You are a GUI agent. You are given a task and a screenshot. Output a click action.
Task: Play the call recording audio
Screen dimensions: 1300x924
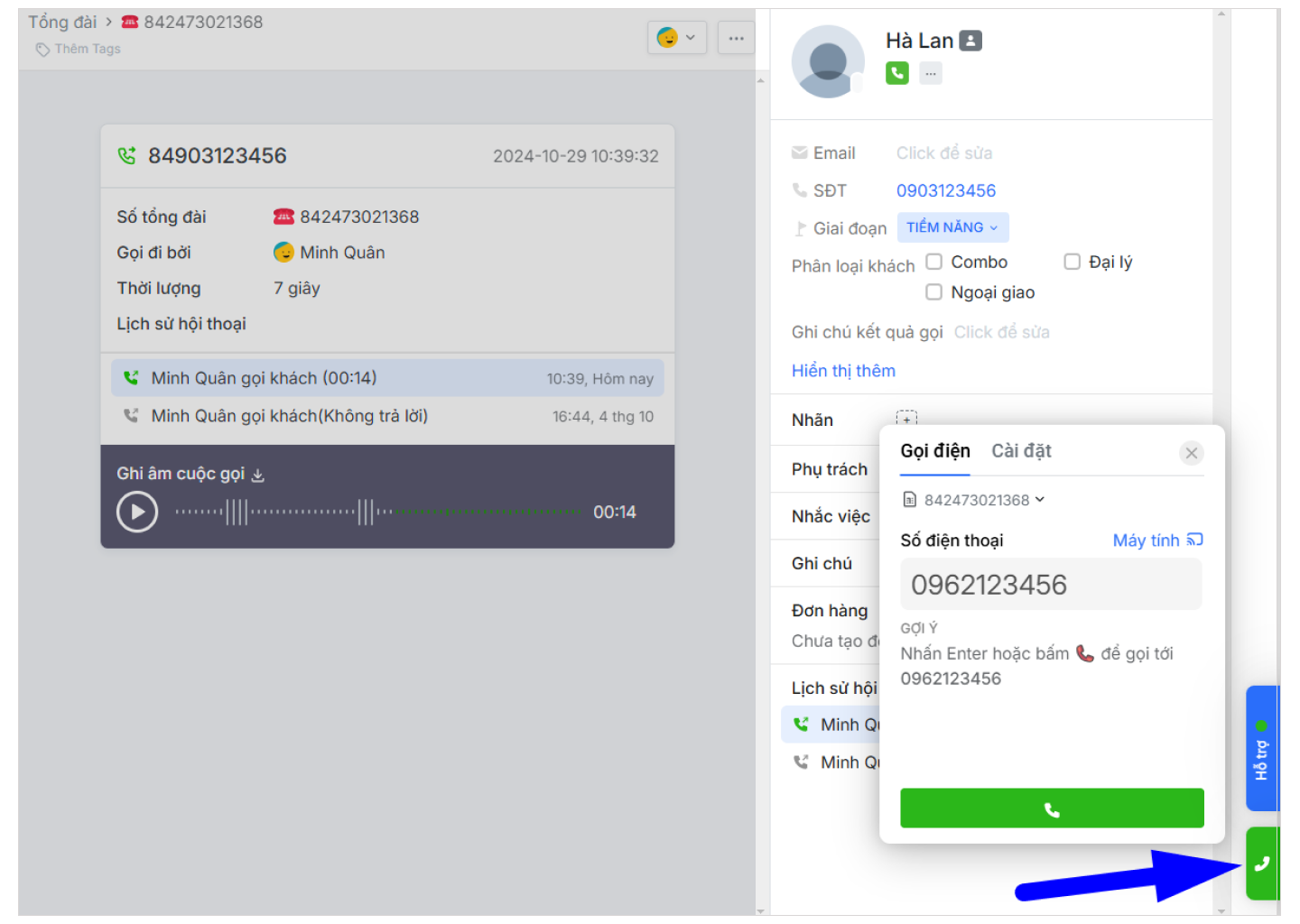coord(137,513)
